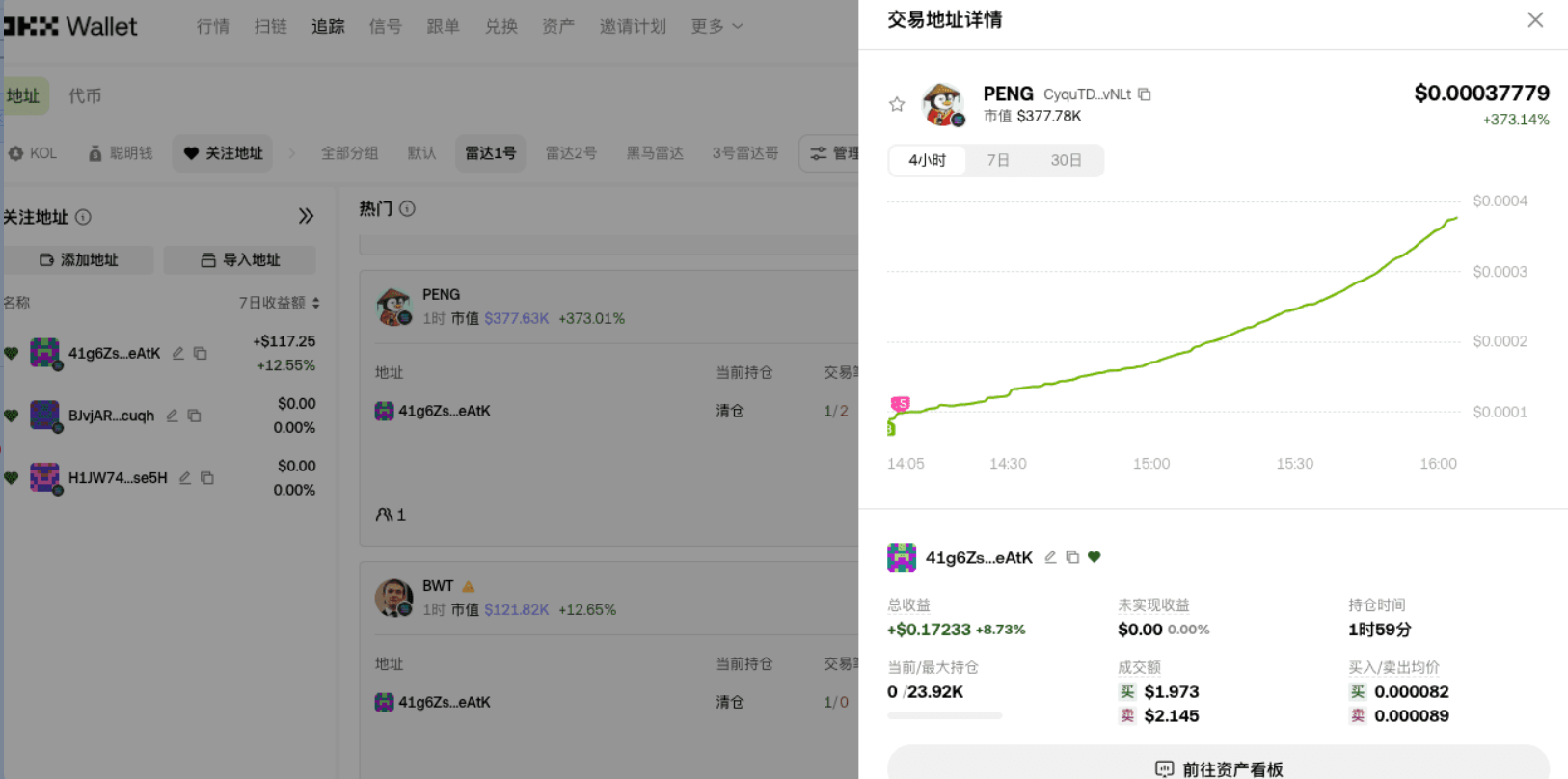The width and height of the screenshot is (1568, 779).
Task: Unfollow 41g6Zs...eAtK via green heart in detail
Action: pos(1095,557)
